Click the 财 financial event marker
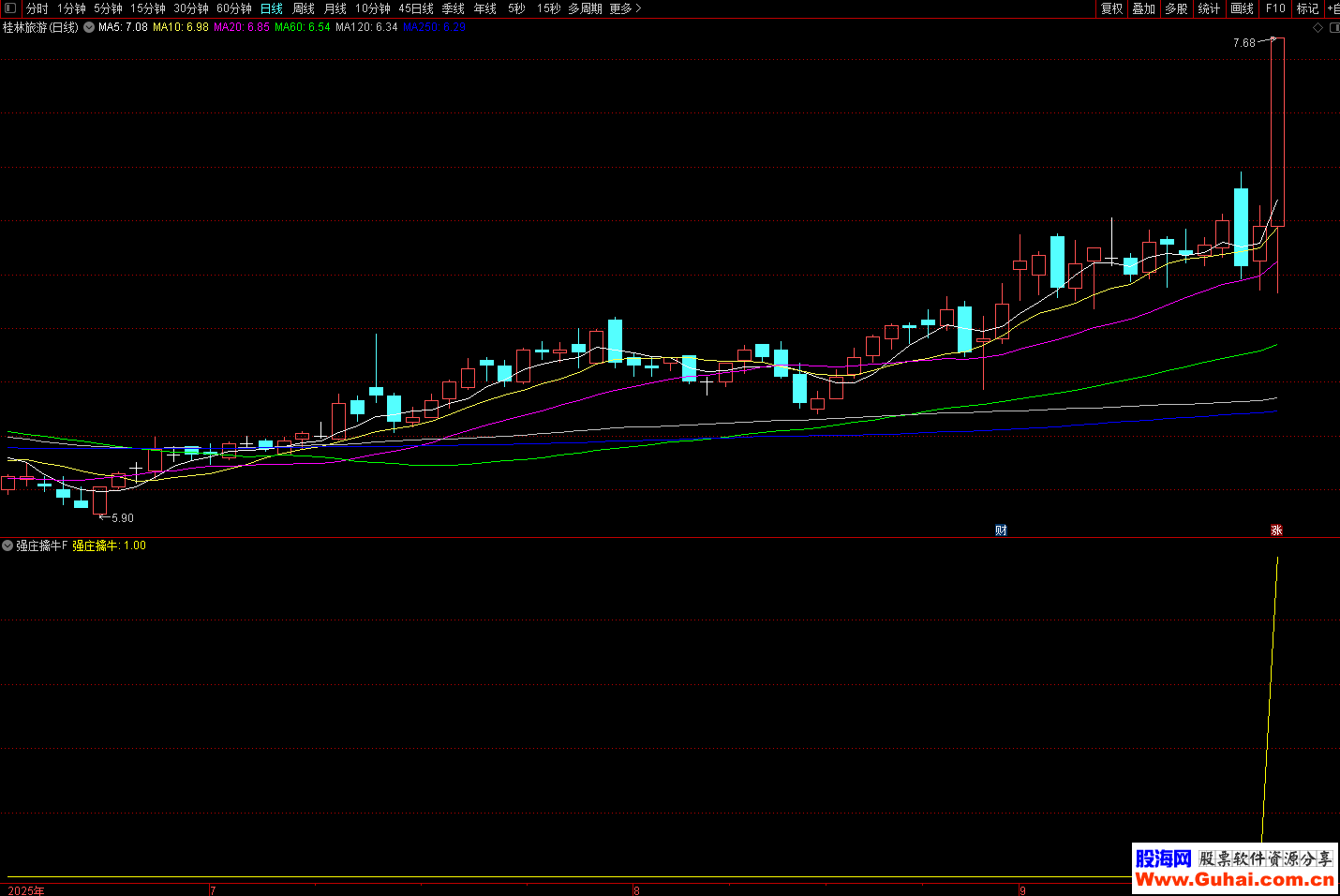This screenshot has height=896, width=1340. (1001, 530)
